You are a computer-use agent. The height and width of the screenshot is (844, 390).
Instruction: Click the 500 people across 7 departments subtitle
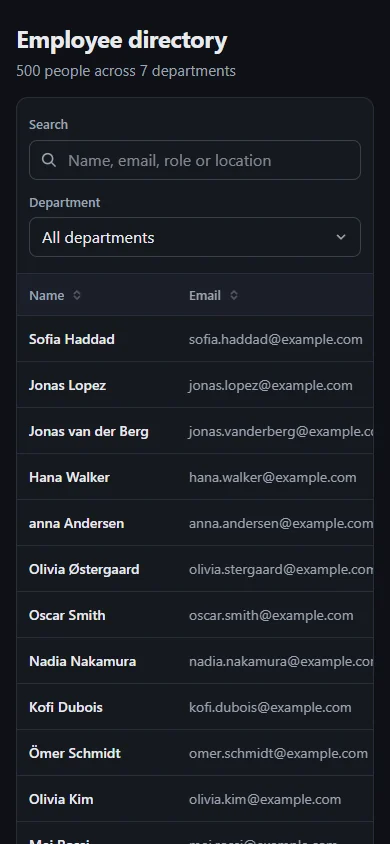point(126,71)
